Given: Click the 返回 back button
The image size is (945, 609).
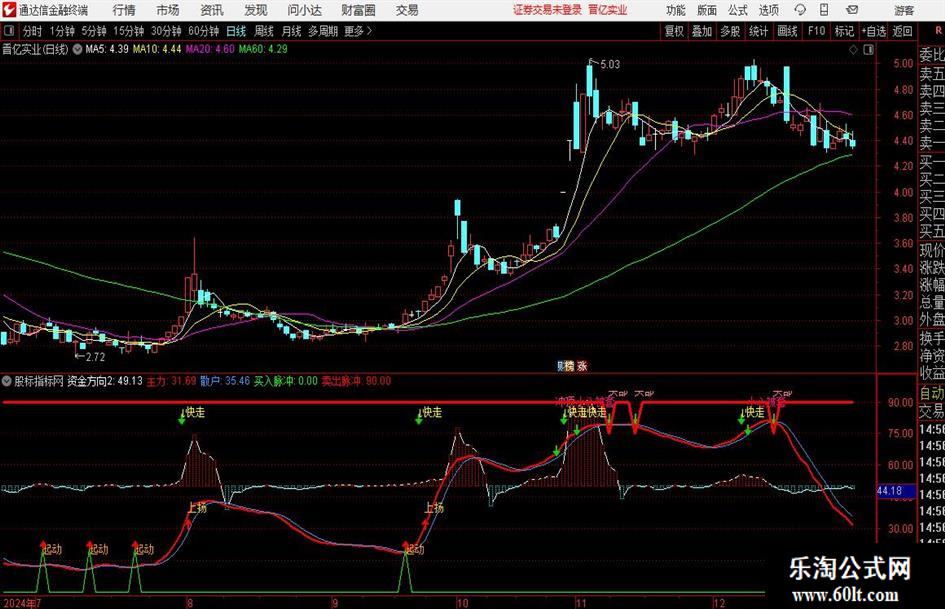Looking at the screenshot, I should click(x=902, y=31).
